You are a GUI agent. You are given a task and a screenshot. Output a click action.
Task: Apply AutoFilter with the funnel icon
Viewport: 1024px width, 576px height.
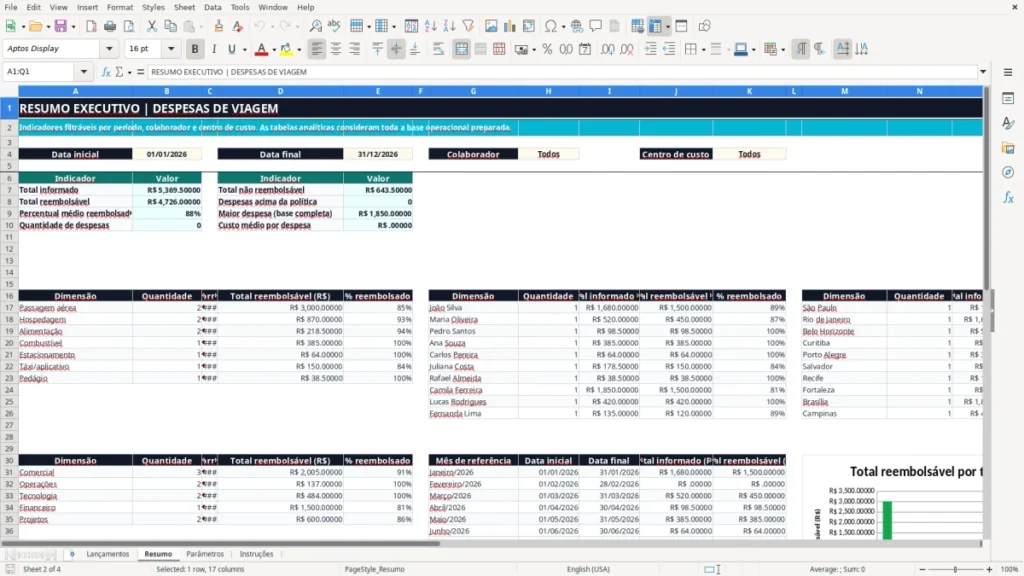[468, 26]
